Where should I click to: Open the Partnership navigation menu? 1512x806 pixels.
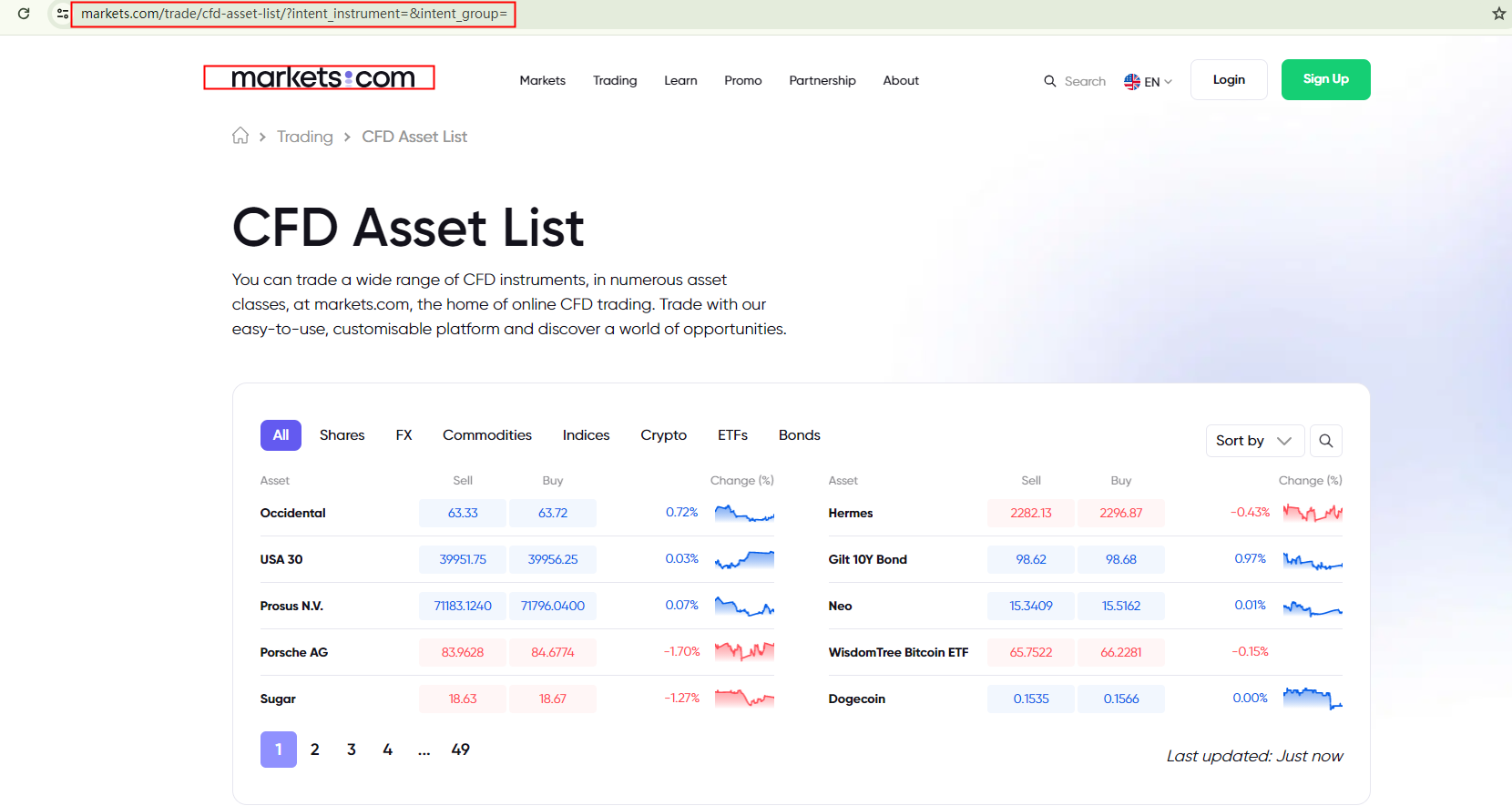click(822, 80)
